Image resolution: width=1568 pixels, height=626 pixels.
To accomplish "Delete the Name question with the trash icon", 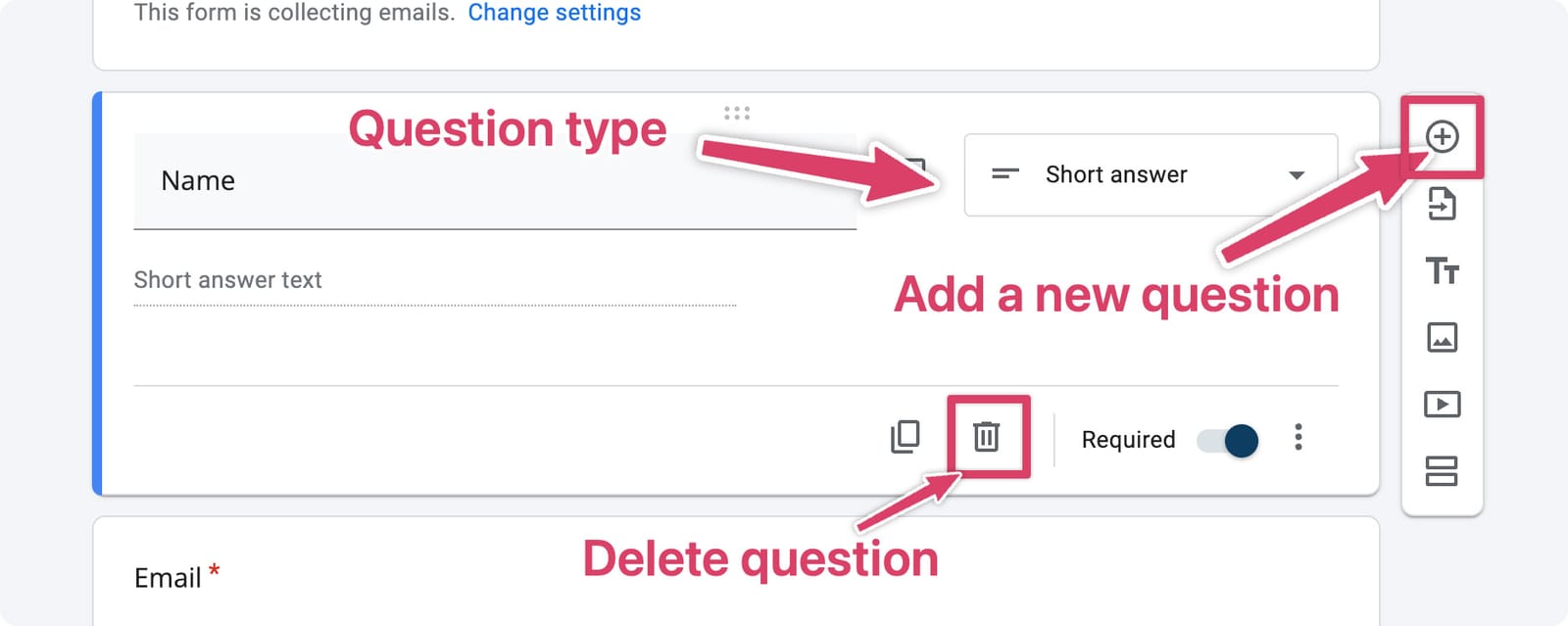I will point(985,438).
